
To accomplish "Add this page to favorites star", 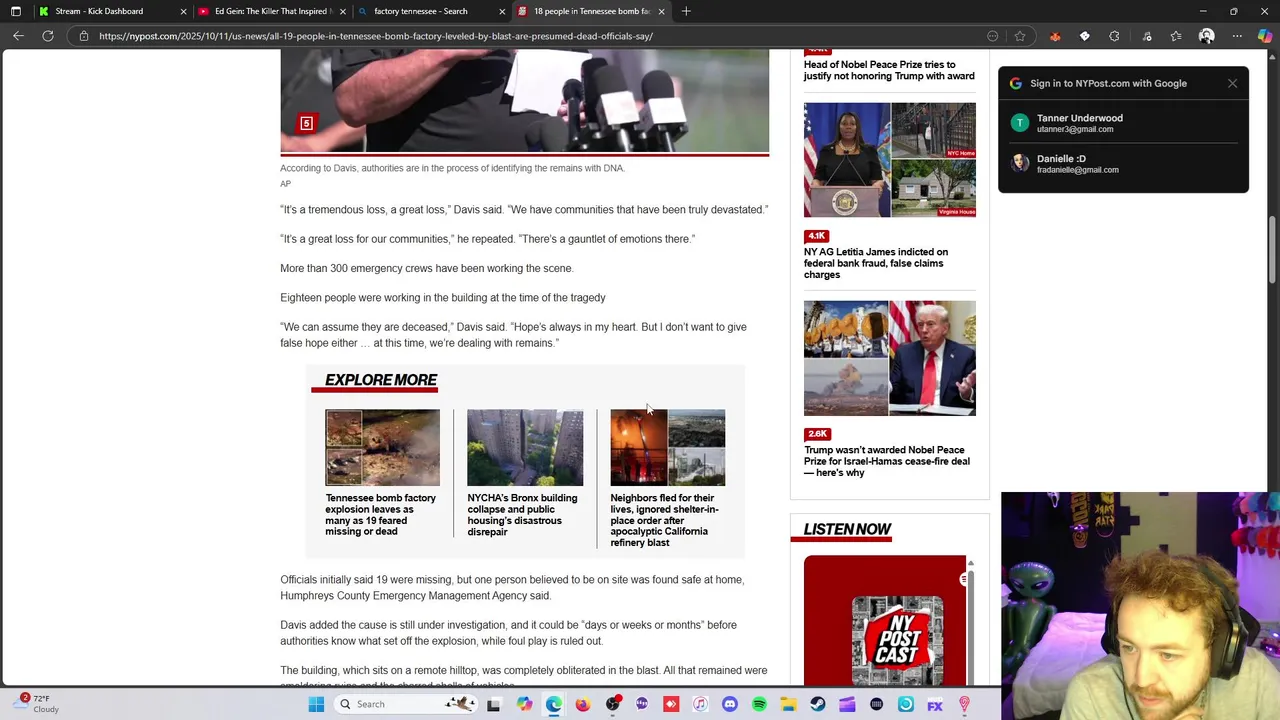I will point(1019,36).
